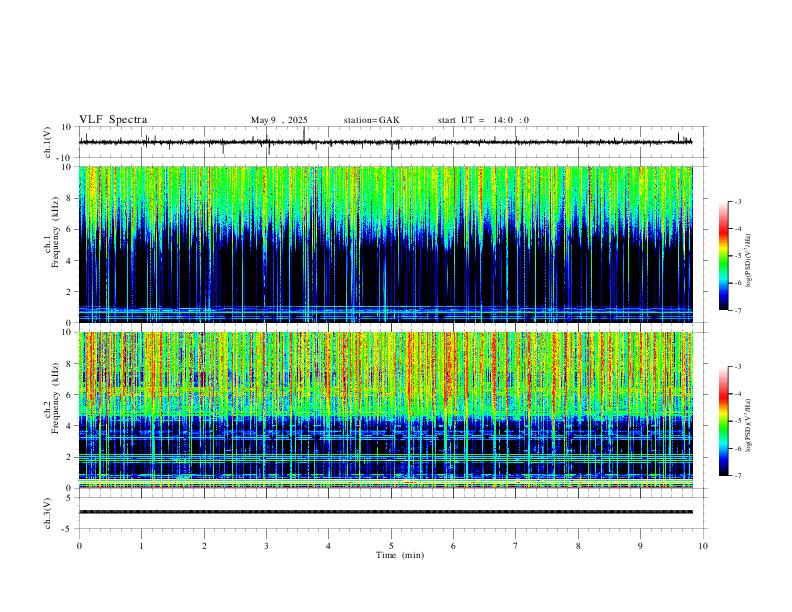Click the "0" tick on the time axis
This screenshot has height=612, width=792.
click(x=79, y=546)
